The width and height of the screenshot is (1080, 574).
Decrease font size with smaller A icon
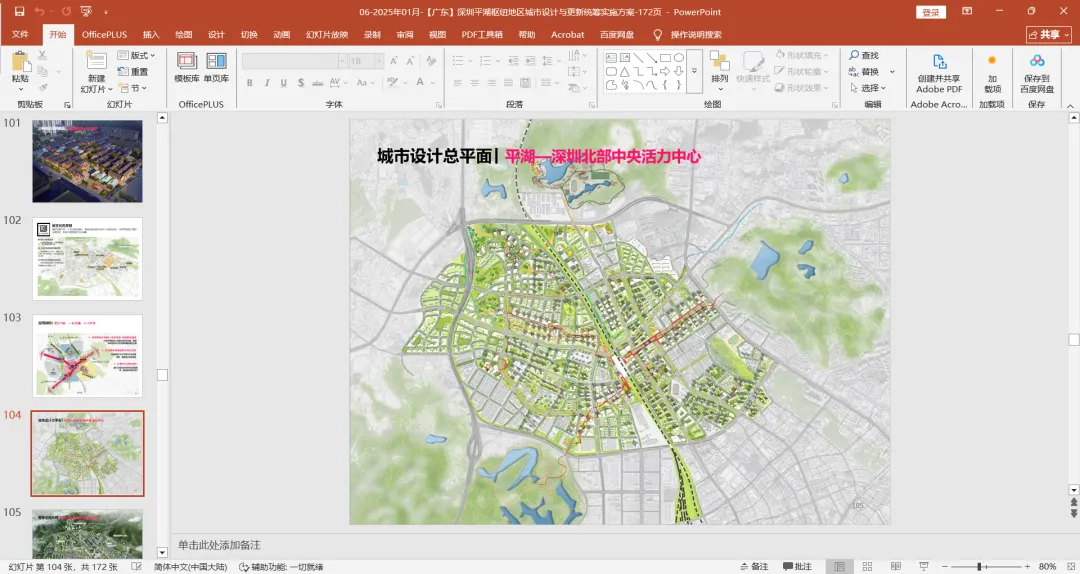pos(410,61)
